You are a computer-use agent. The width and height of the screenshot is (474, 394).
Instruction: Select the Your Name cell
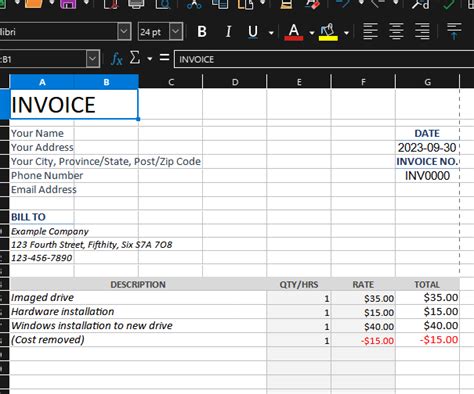point(42,133)
